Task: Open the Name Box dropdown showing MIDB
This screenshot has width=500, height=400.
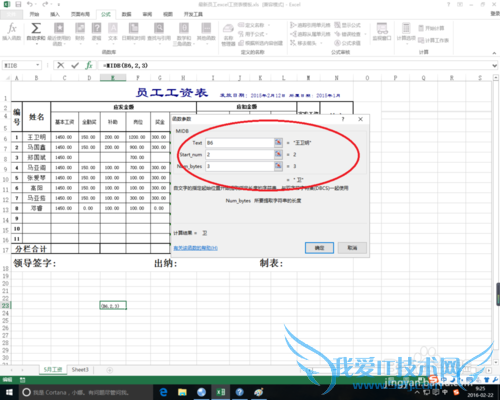Action: [x=38, y=65]
